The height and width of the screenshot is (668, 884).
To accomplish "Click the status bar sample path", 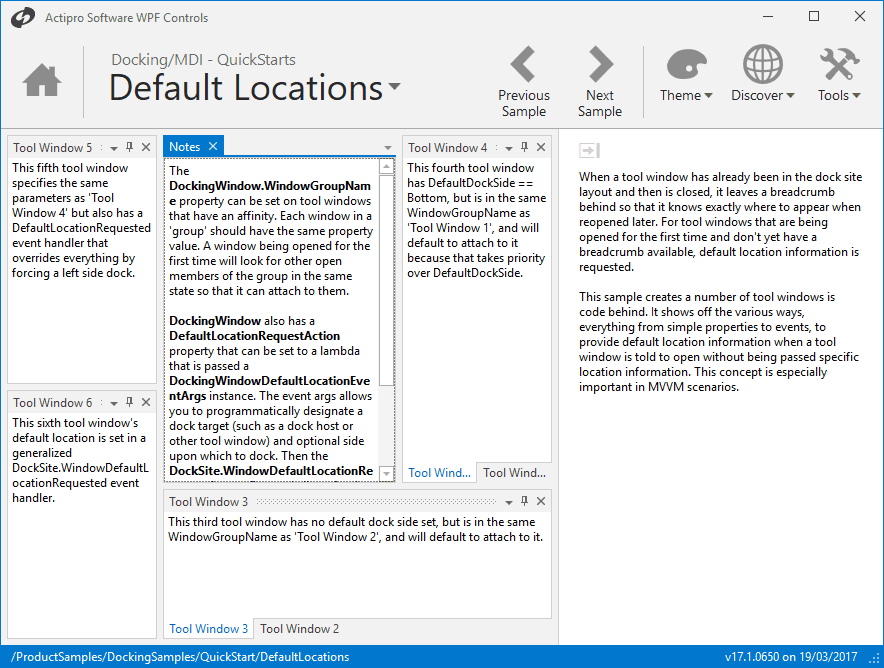I will pyautogui.click(x=180, y=657).
